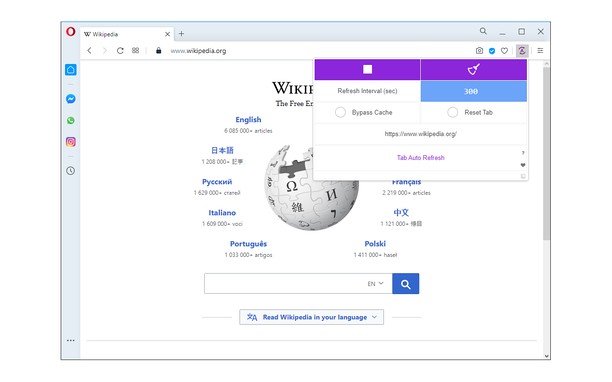Clear refresh settings with broom button
The width and height of the screenshot is (612, 382).
point(474,69)
